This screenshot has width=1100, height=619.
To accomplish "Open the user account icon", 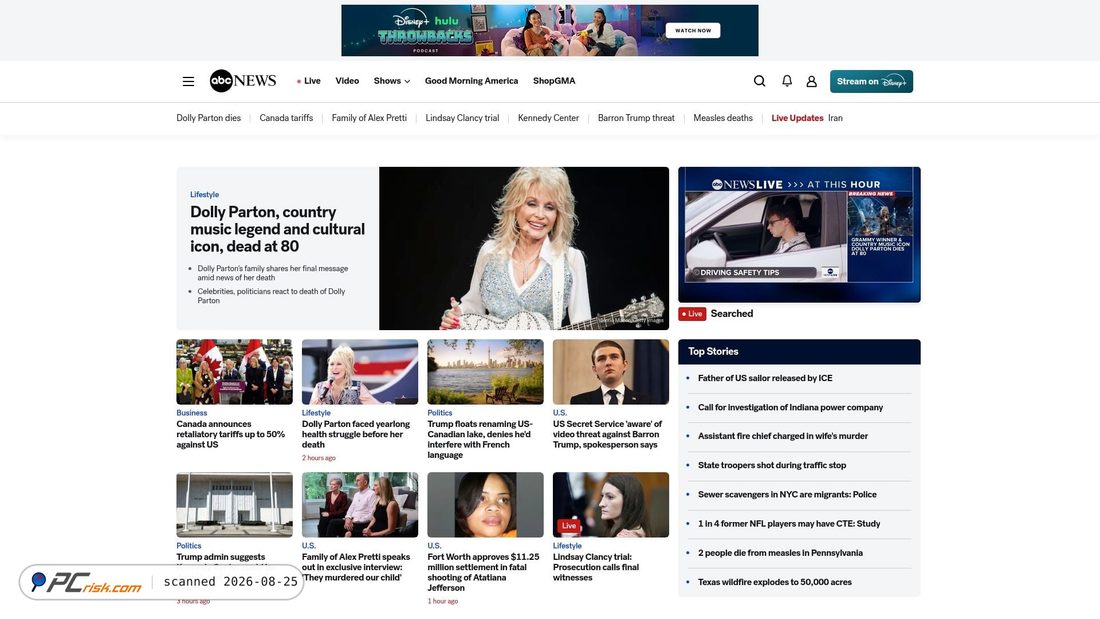I will tap(812, 81).
